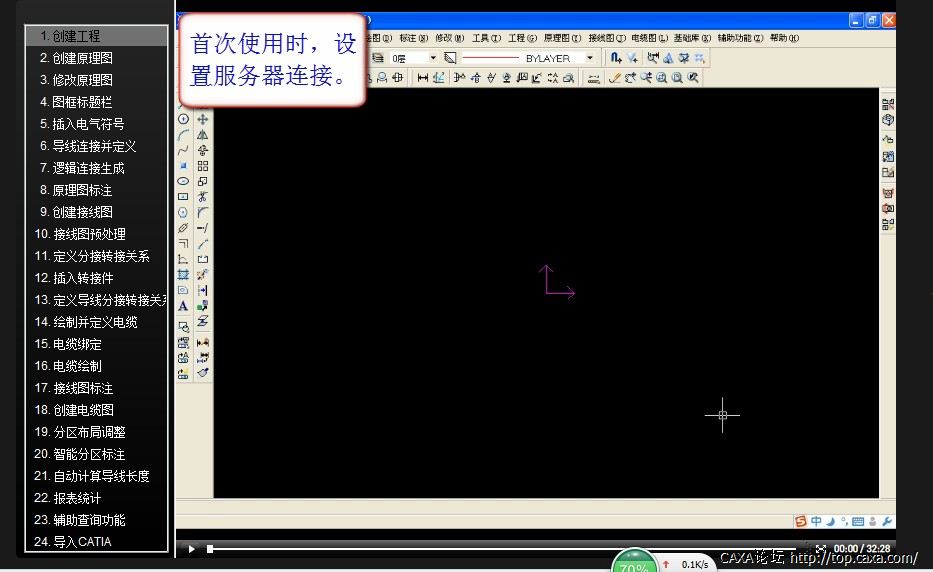Select the trim scissors tool
Screen dimensions: 933x572
(203, 197)
